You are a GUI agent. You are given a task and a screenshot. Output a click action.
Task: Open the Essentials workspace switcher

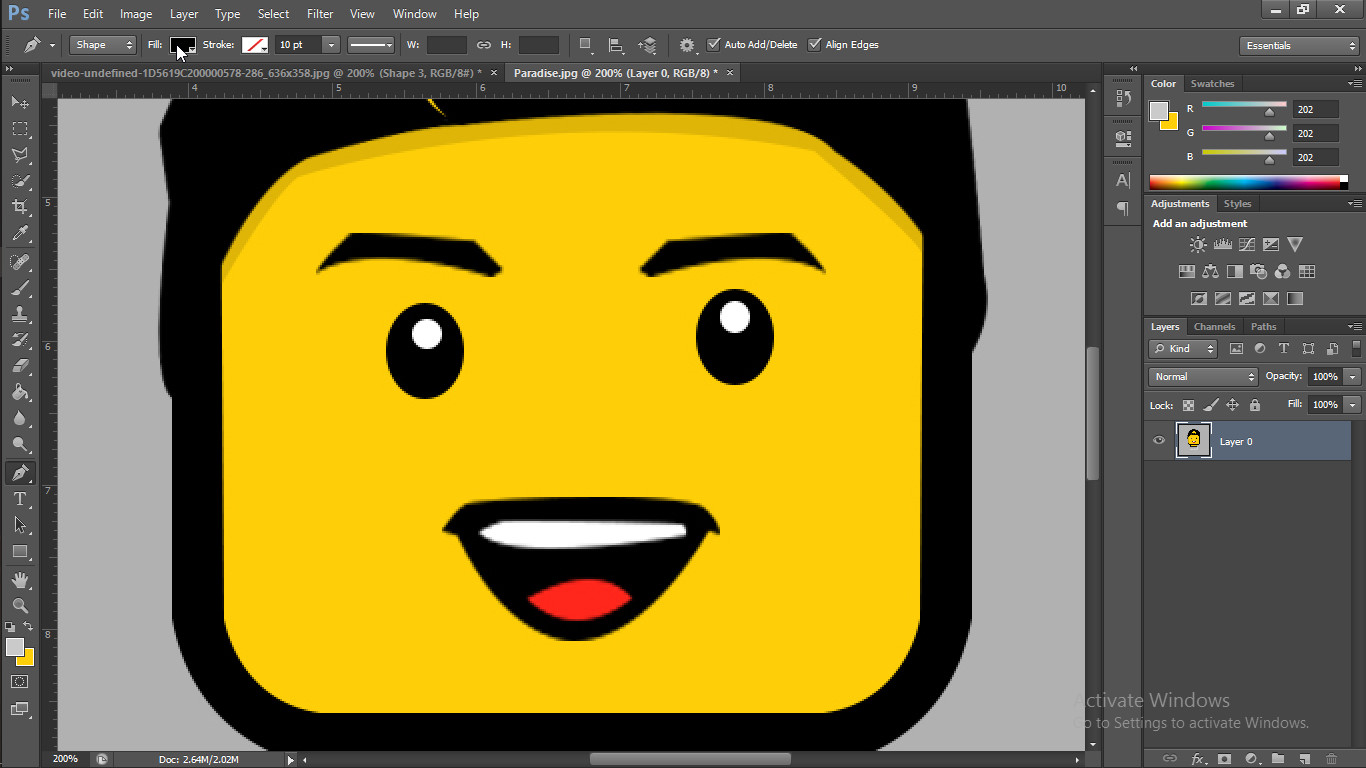coord(1297,45)
